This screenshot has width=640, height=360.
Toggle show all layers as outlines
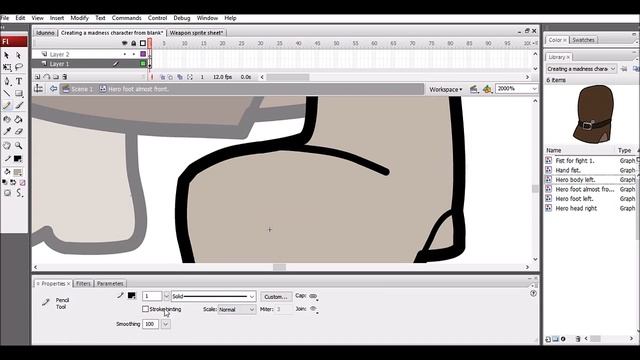point(143,43)
